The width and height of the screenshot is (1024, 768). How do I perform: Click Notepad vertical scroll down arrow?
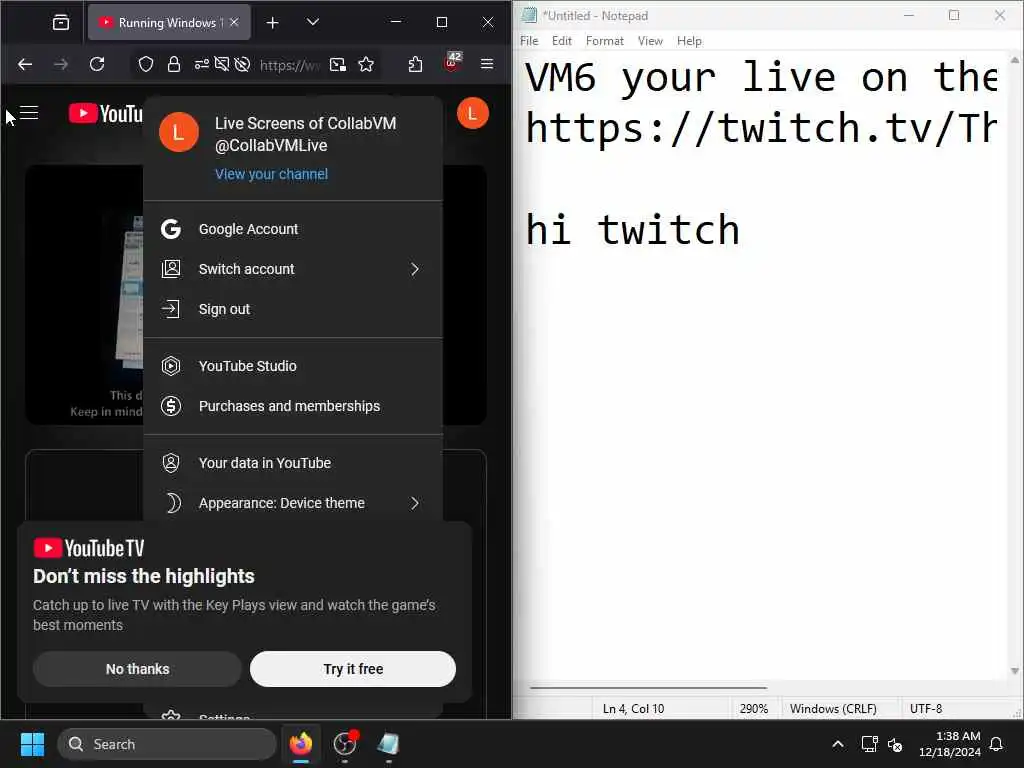[1015, 671]
